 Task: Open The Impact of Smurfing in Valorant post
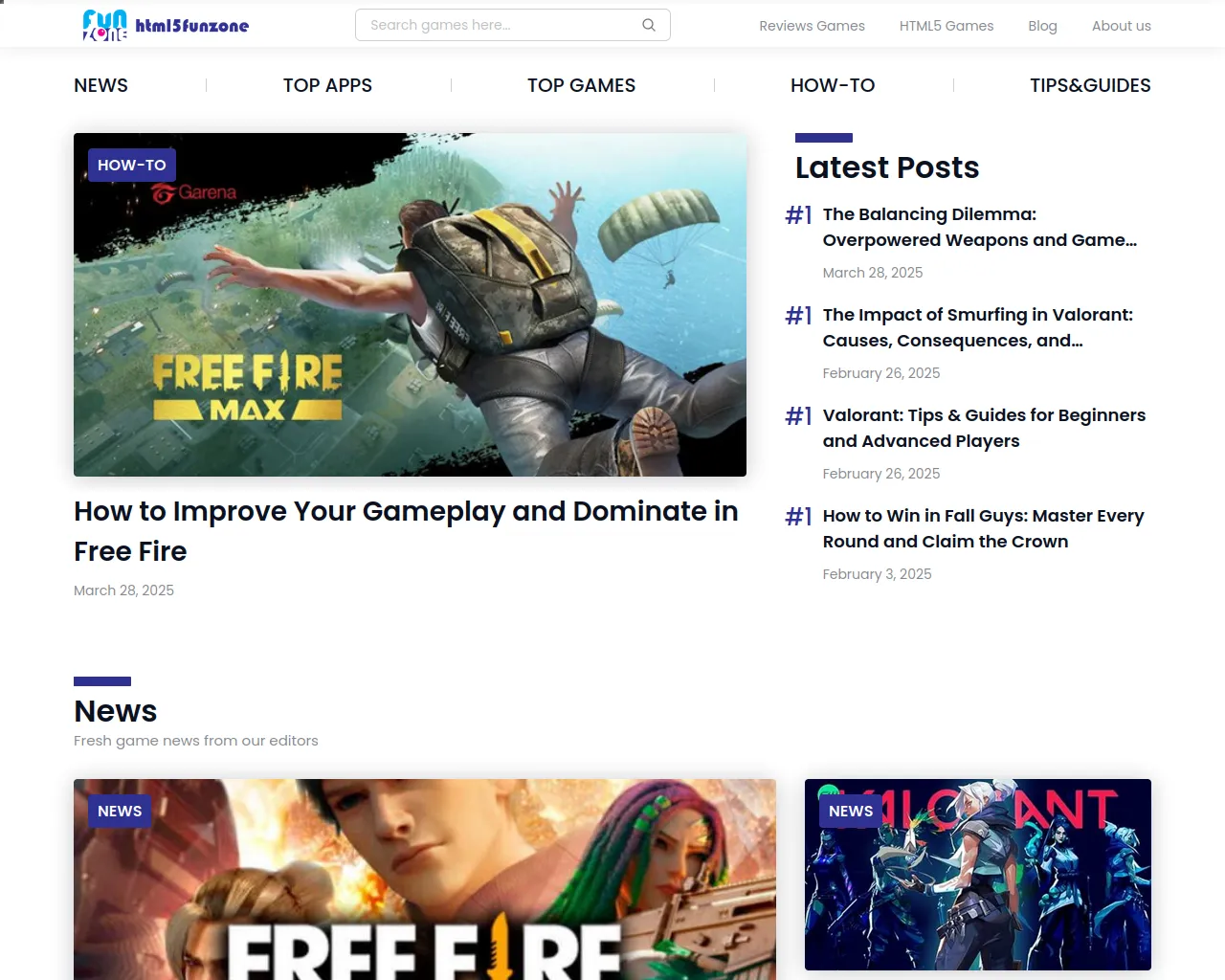[x=978, y=327]
